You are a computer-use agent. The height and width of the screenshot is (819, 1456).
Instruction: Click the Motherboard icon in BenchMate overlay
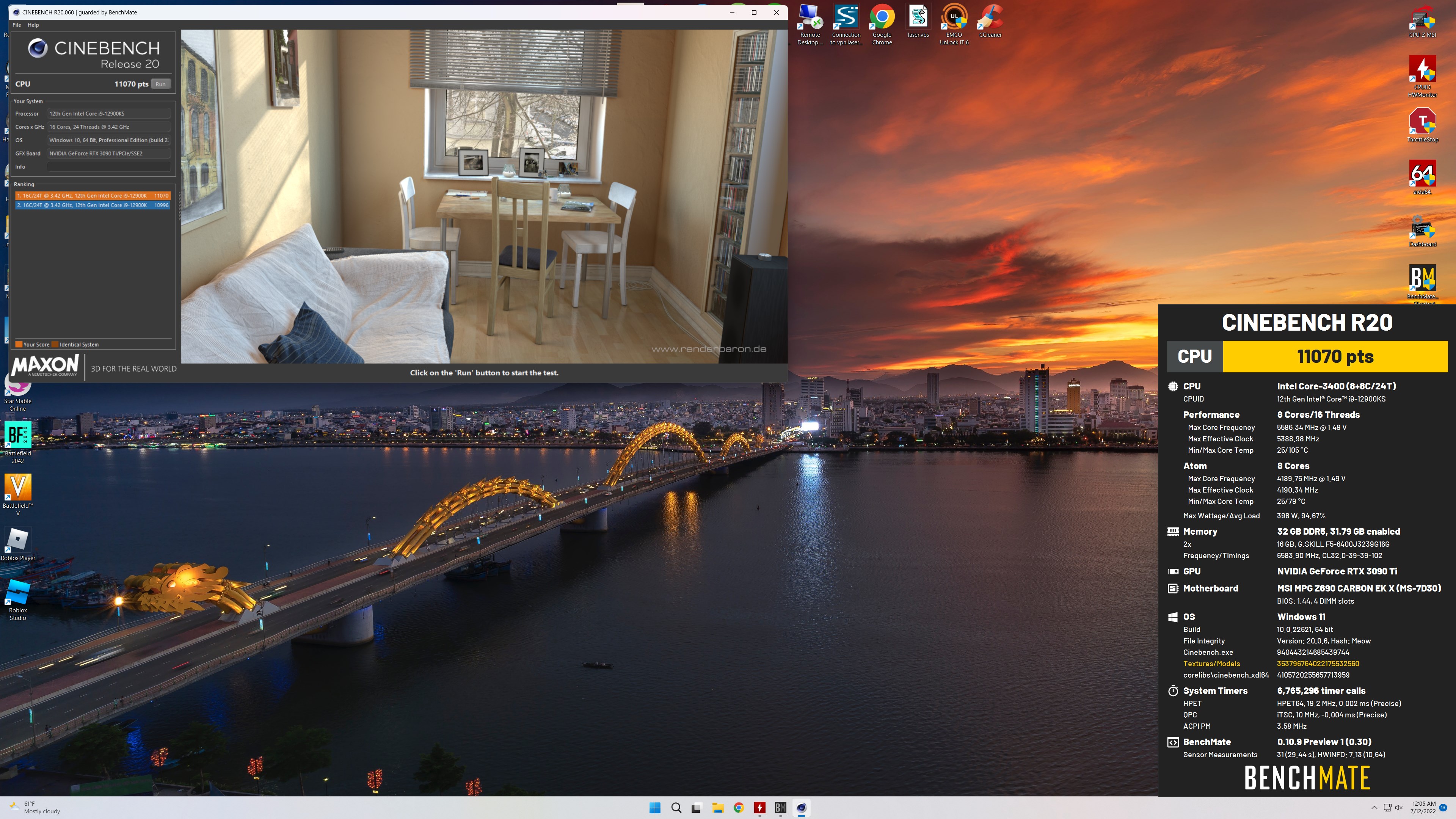click(x=1173, y=588)
